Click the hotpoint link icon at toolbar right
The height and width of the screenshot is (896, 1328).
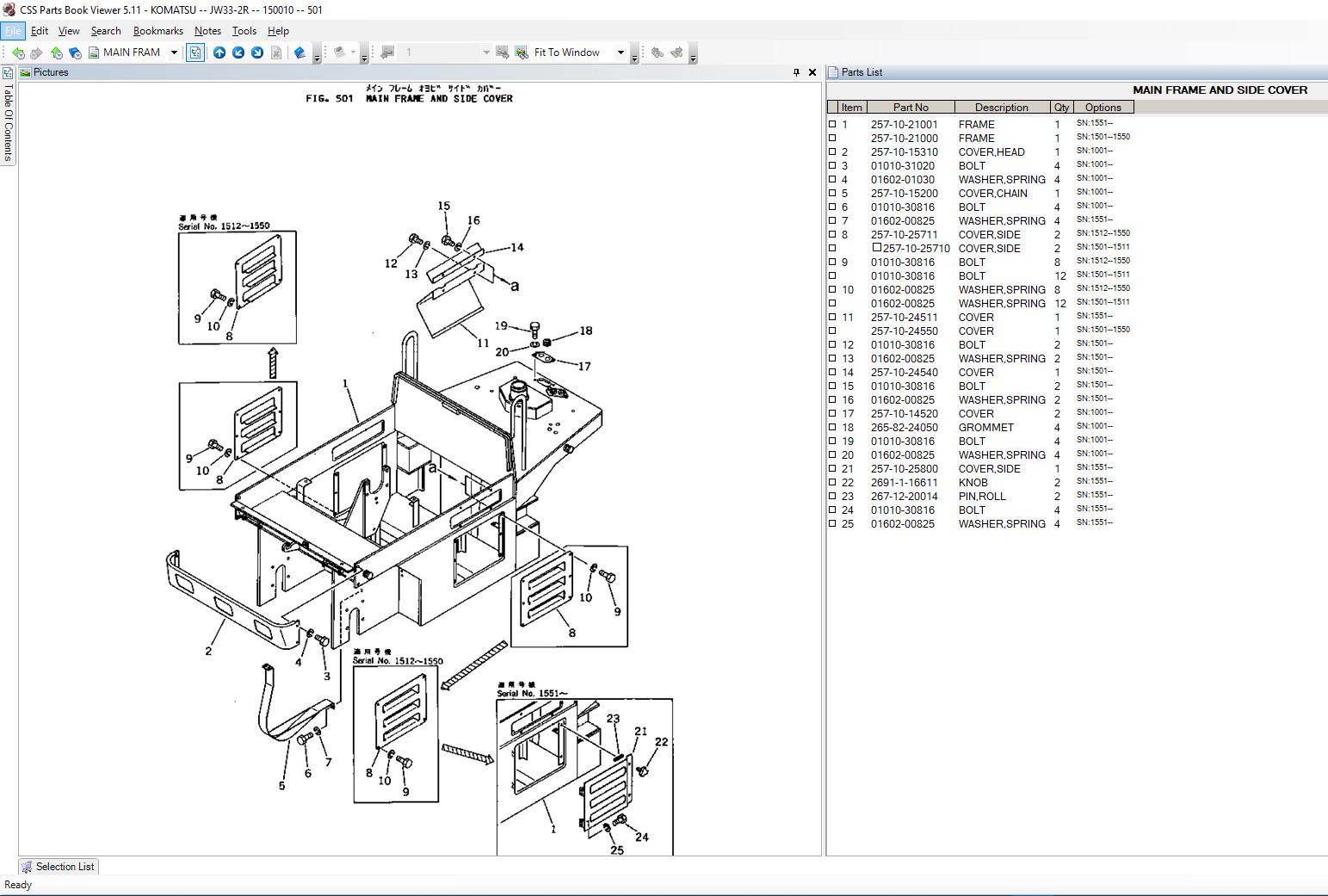point(656,52)
